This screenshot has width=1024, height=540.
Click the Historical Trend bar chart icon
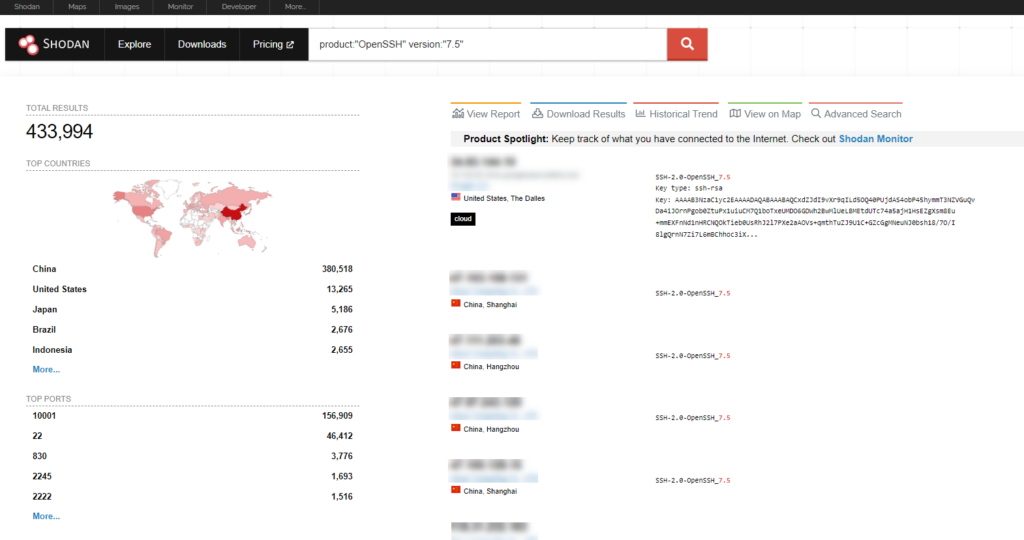[x=641, y=114]
